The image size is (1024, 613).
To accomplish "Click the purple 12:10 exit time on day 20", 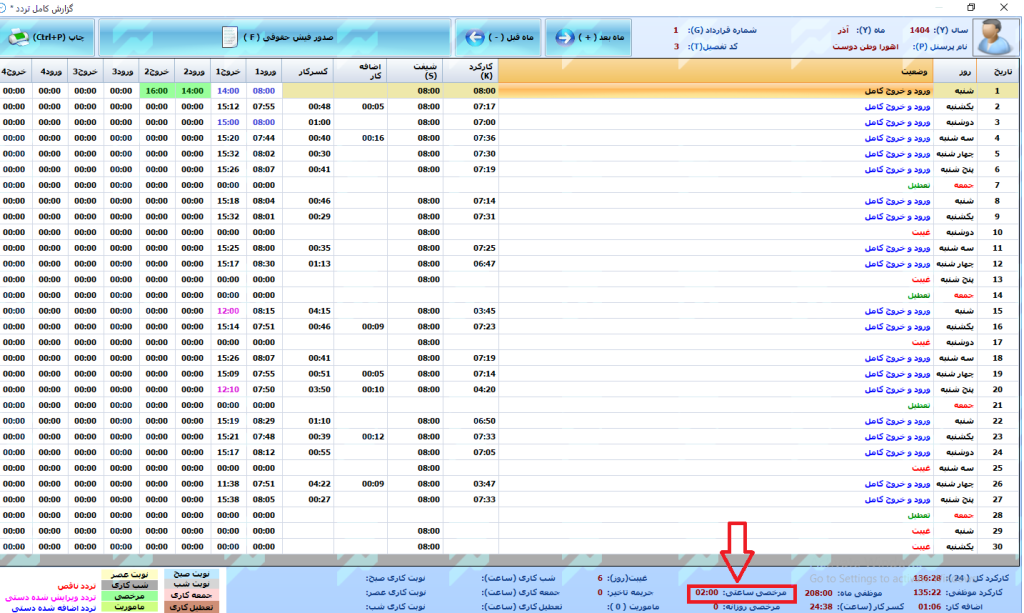I will (228, 389).
